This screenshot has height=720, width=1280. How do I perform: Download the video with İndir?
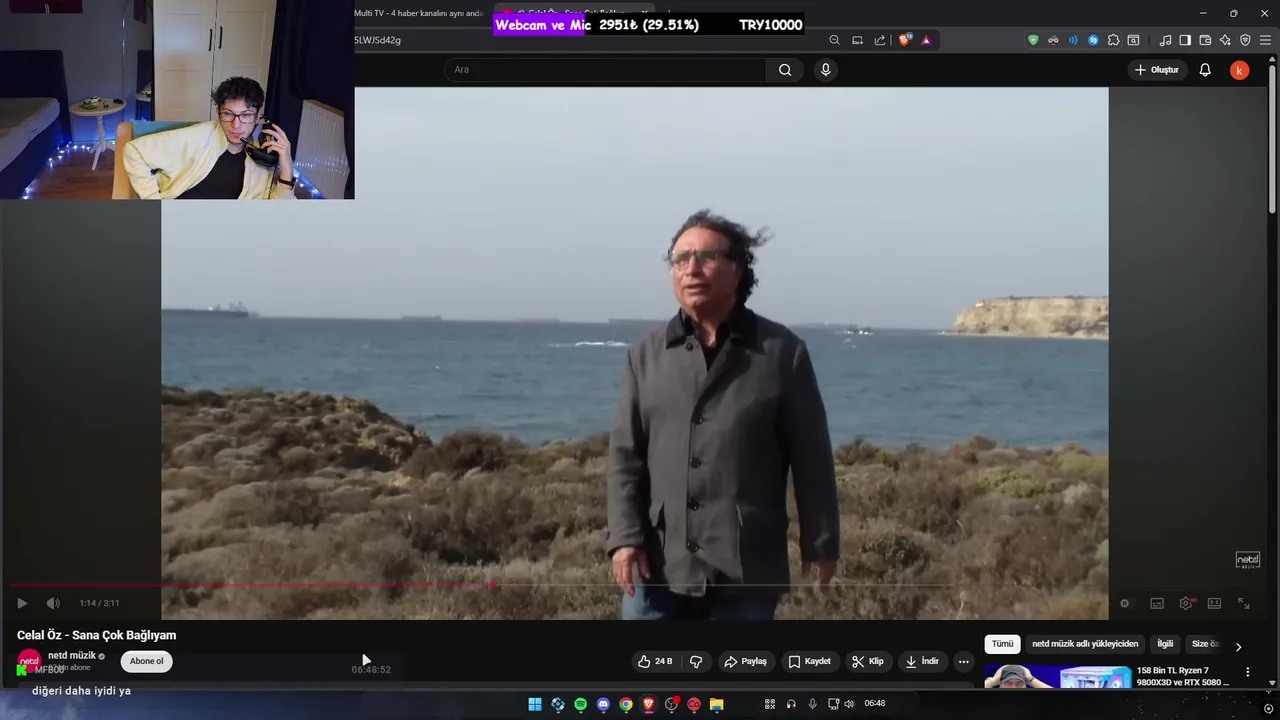tap(921, 661)
